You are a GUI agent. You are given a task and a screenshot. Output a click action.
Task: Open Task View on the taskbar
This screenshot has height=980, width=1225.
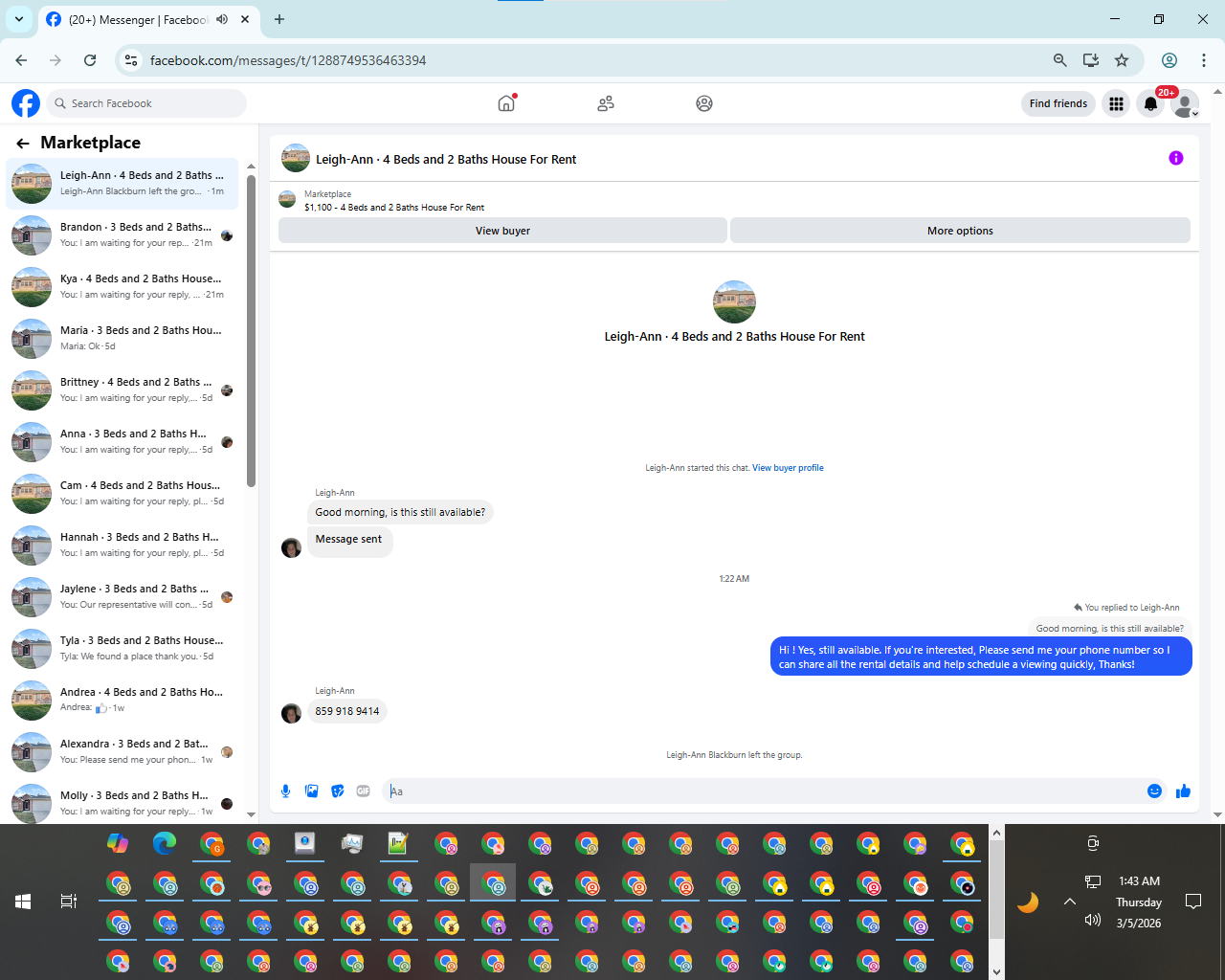pyautogui.click(x=69, y=902)
